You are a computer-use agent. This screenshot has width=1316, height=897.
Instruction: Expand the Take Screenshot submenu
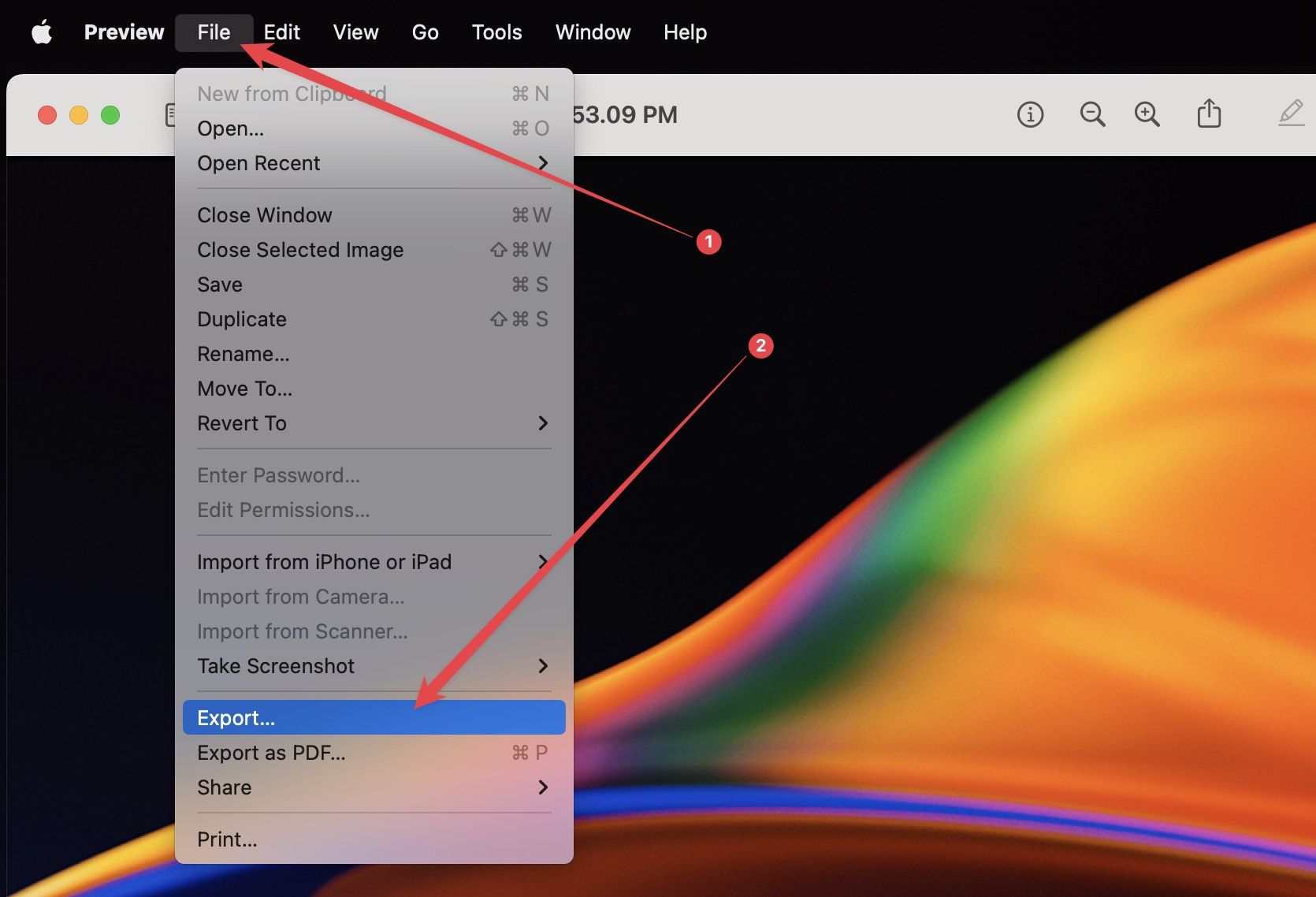tap(275, 666)
